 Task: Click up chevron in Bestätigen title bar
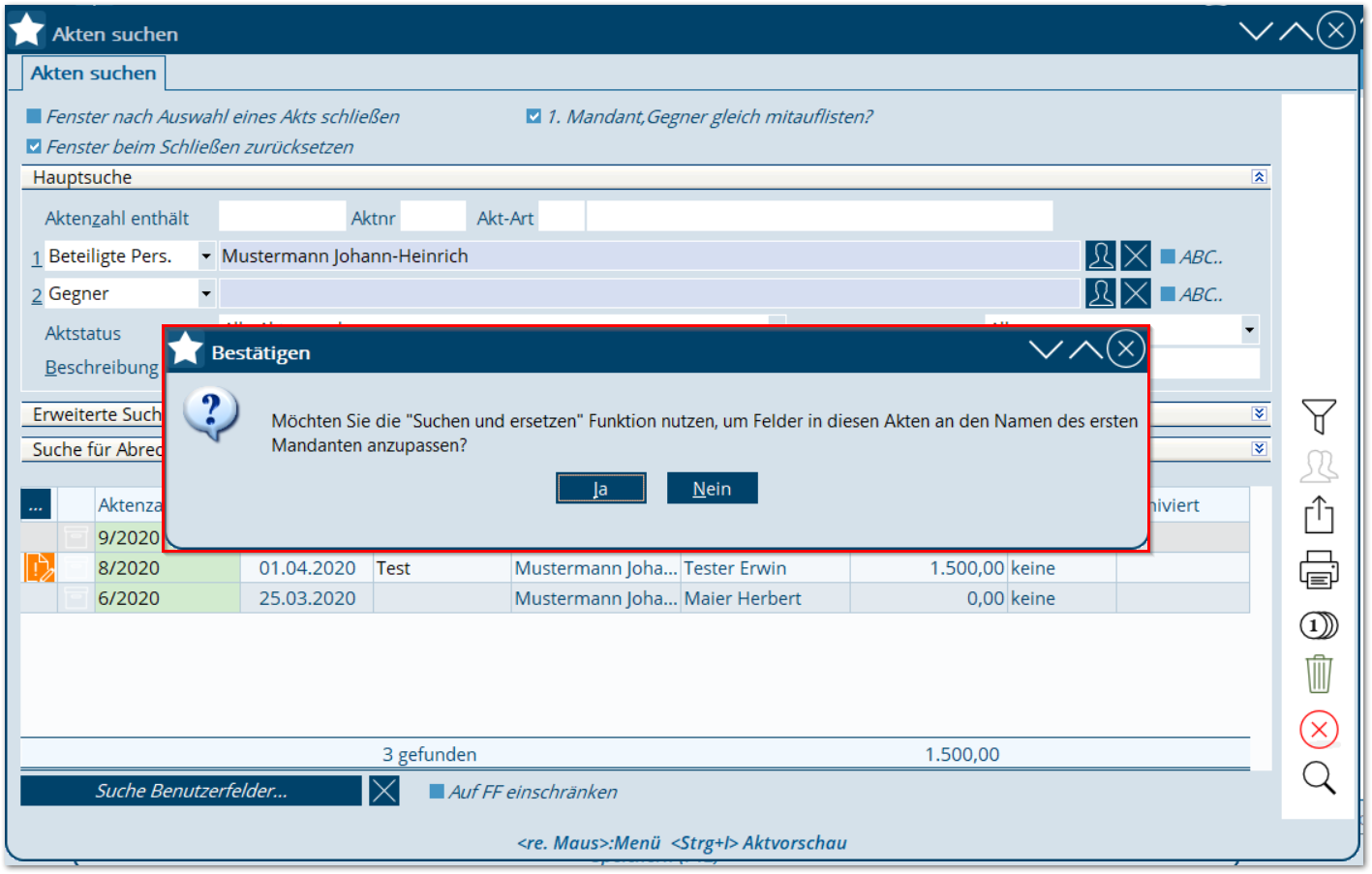pos(1085,349)
